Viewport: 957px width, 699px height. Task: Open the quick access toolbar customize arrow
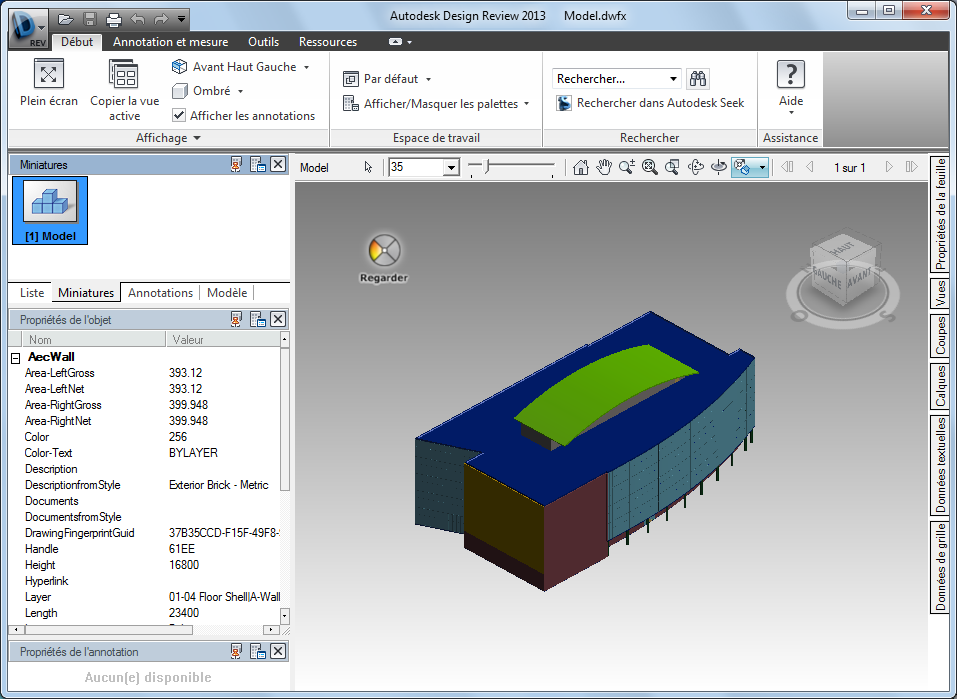[181, 20]
